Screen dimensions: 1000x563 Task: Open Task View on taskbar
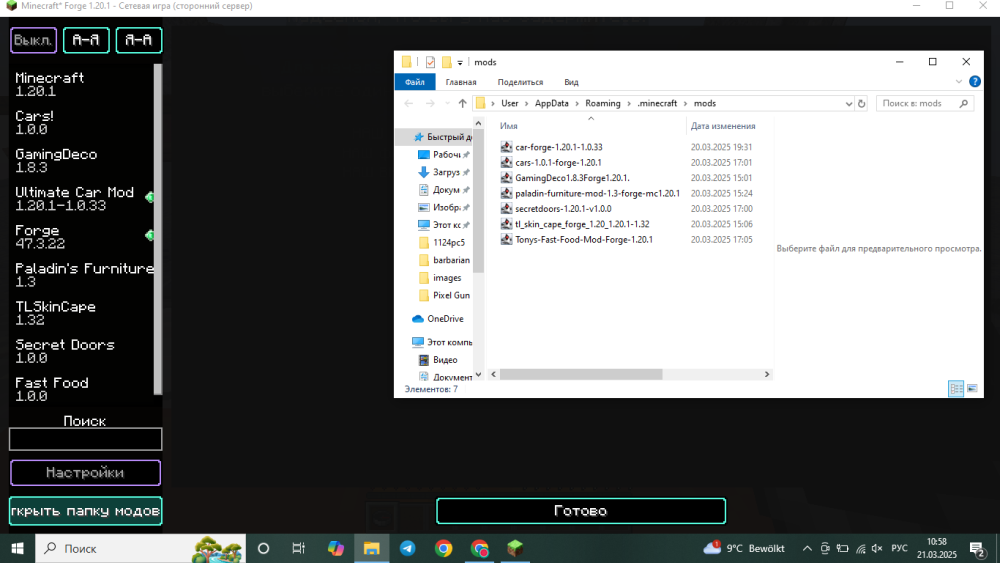298,548
